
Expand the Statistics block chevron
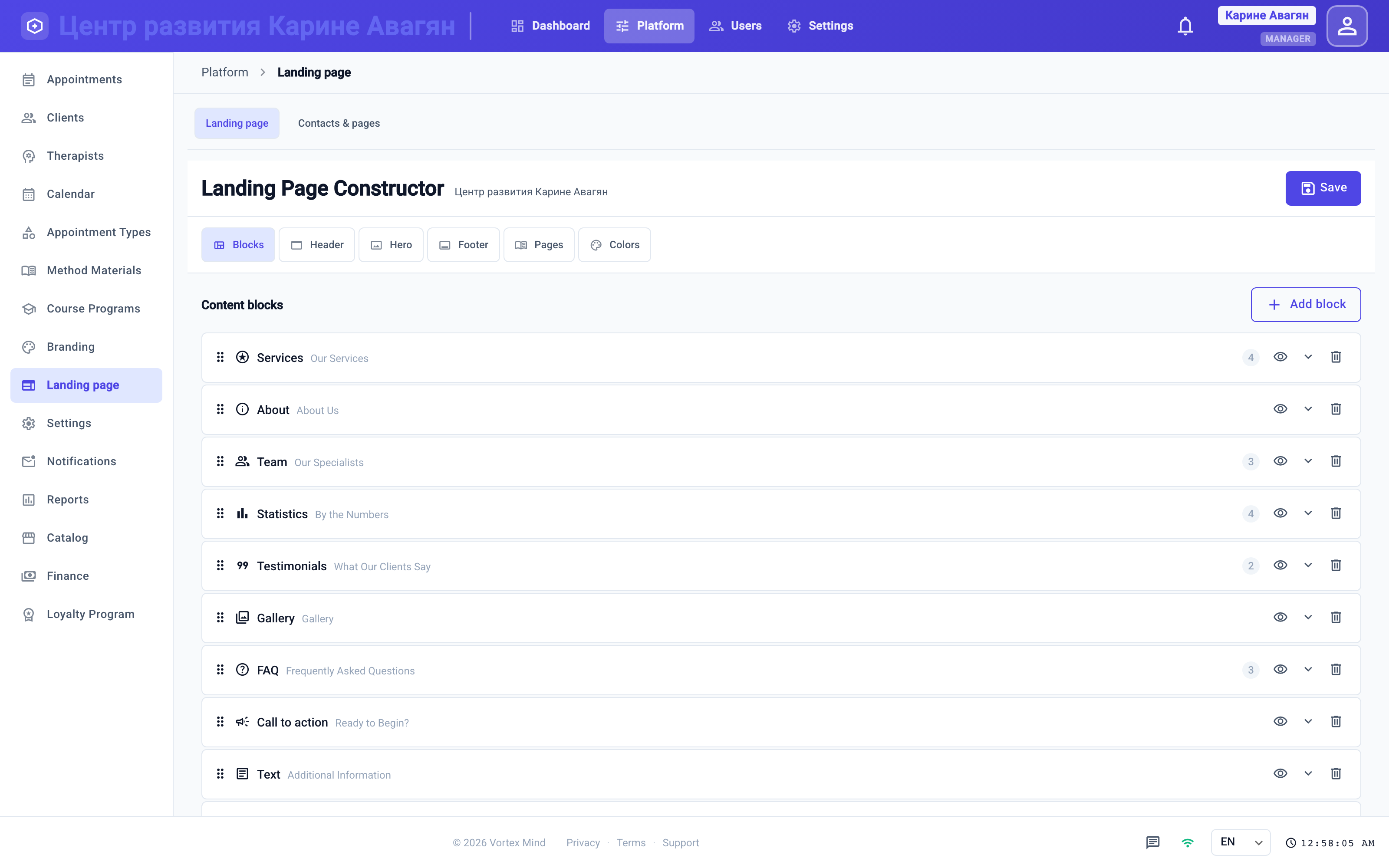tap(1308, 513)
